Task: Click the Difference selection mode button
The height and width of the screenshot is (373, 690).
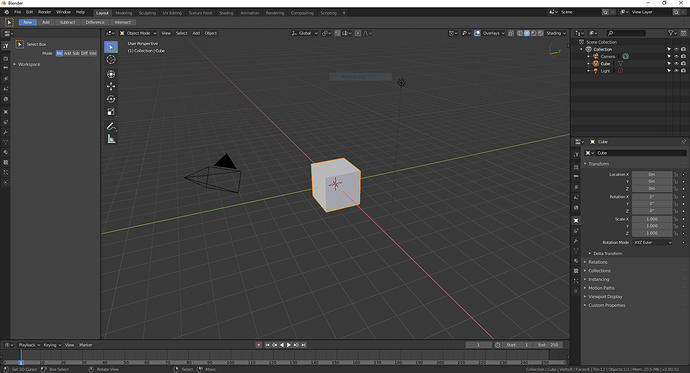Action: (95, 22)
